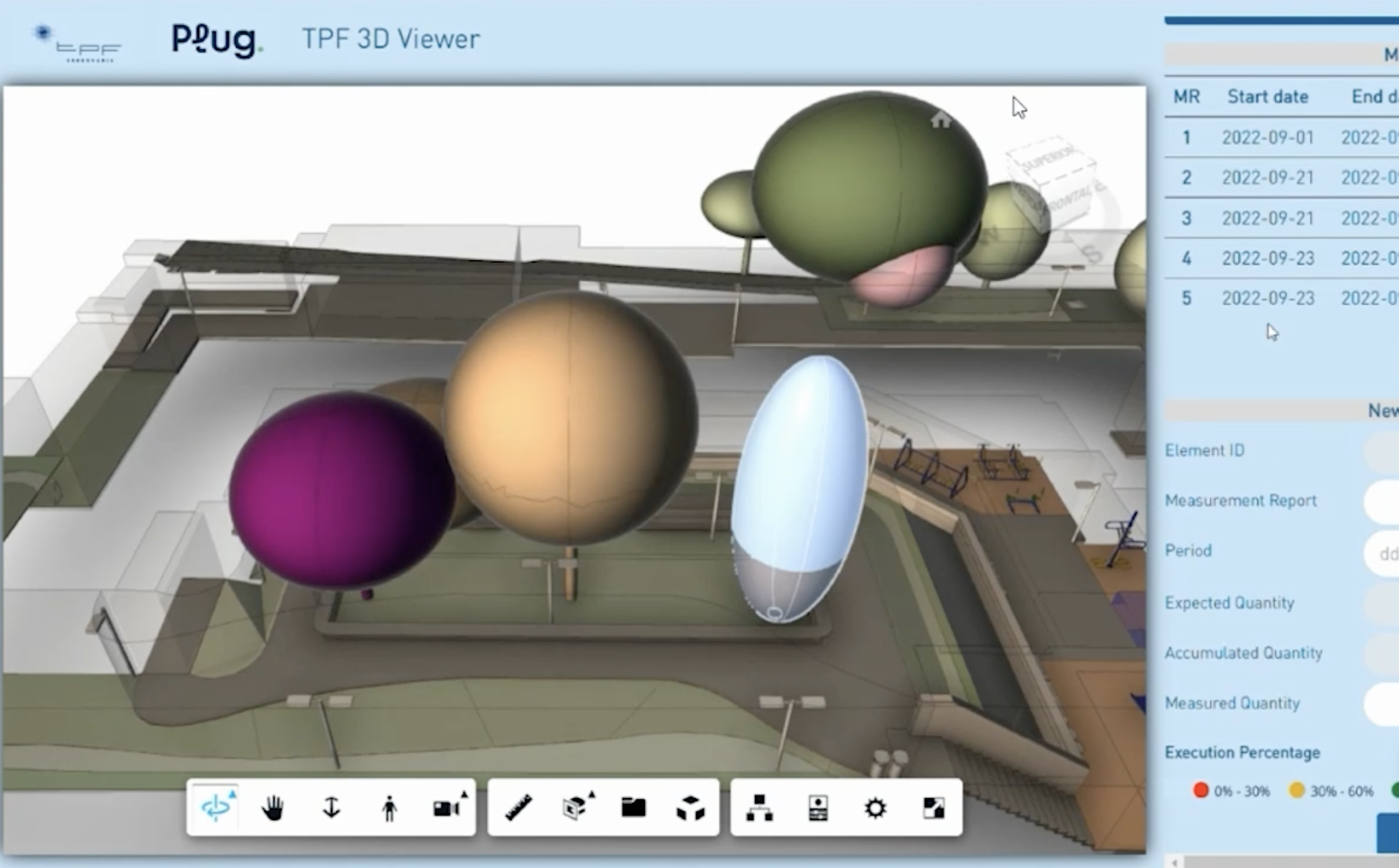Select measurement report row 3 in the table
The height and width of the screenshot is (868, 1399).
[x=1267, y=218]
